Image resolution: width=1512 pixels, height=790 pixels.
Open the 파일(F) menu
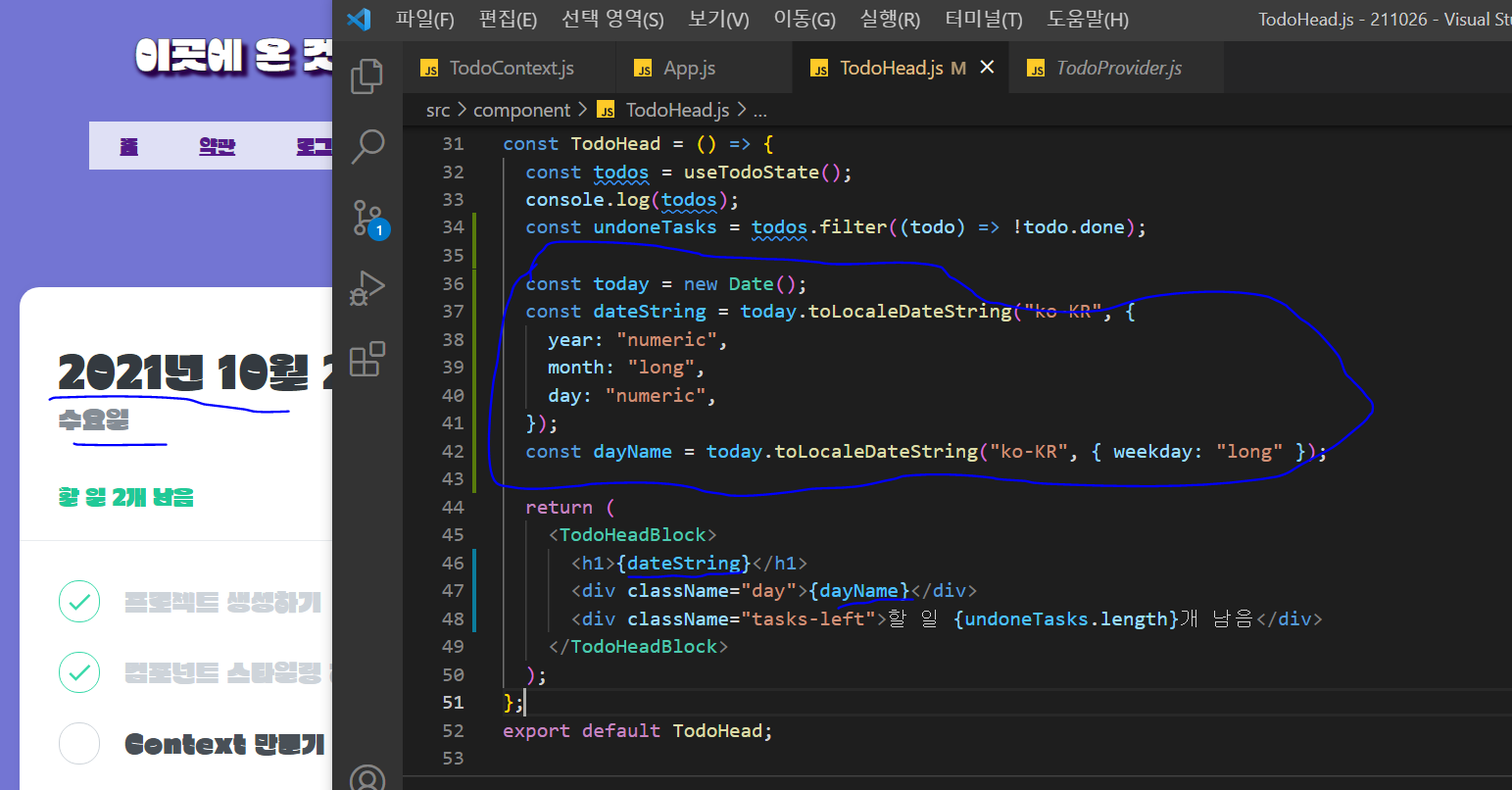(425, 19)
